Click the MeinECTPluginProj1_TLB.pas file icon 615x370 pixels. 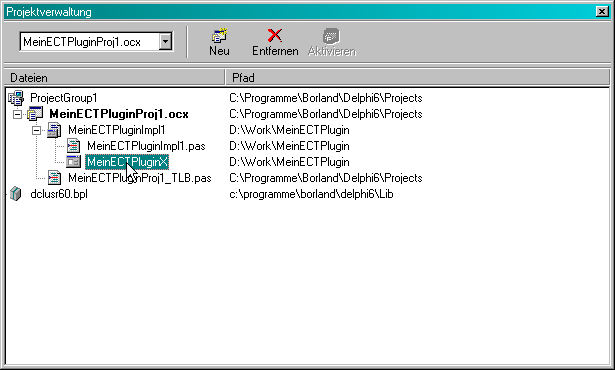coord(54,178)
